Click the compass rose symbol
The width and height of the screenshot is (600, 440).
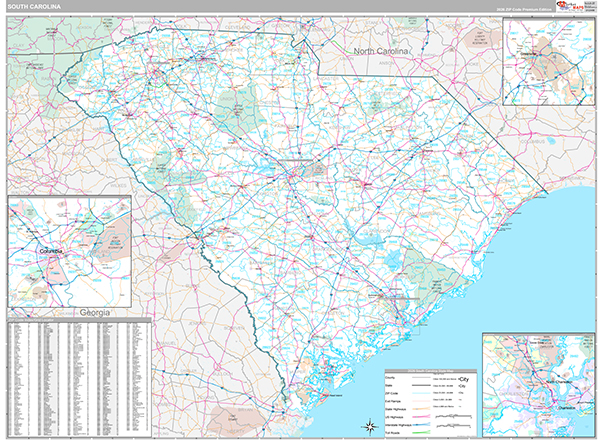pyautogui.click(x=365, y=428)
